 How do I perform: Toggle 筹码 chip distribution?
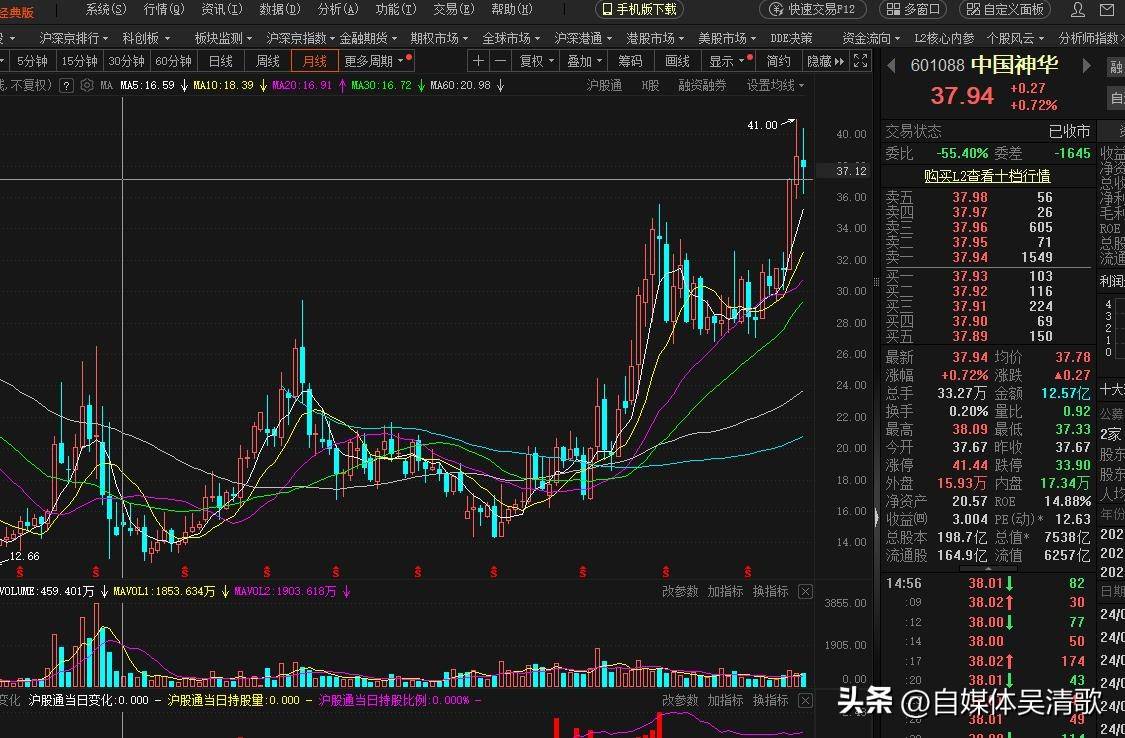pos(630,61)
